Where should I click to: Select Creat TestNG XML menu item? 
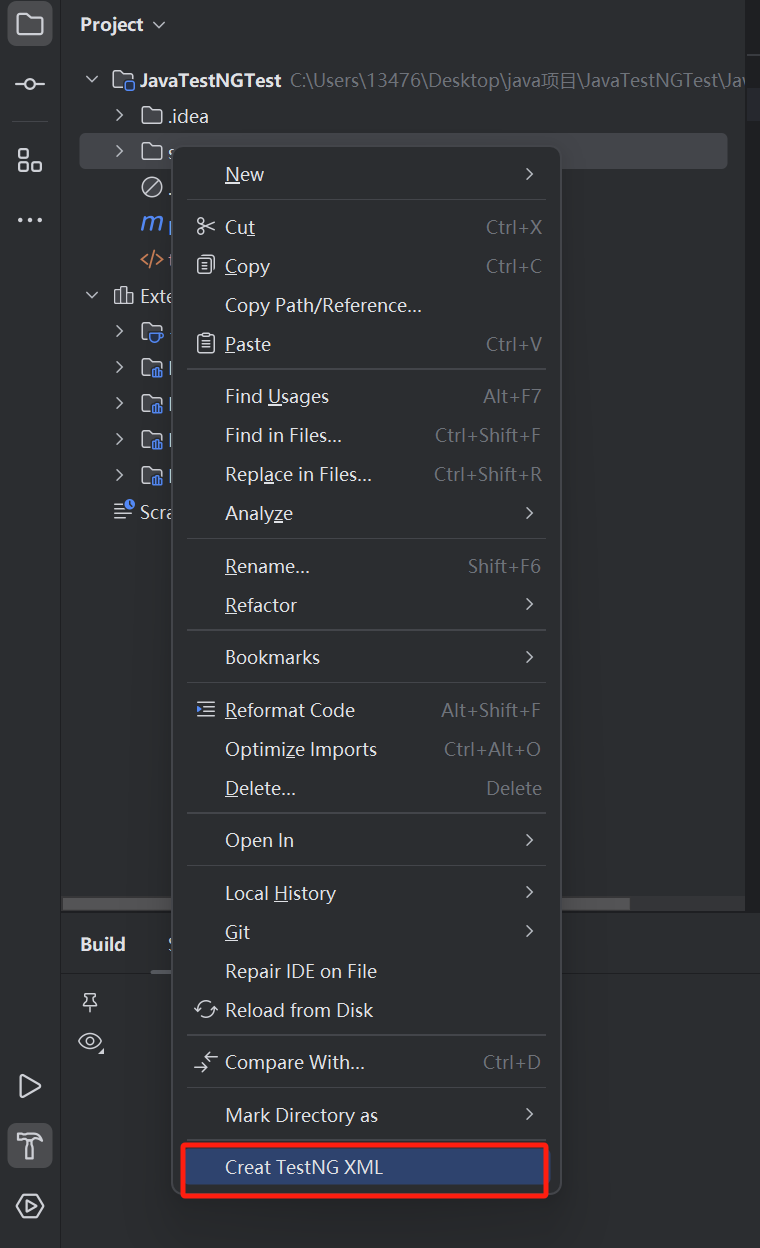pos(366,1167)
